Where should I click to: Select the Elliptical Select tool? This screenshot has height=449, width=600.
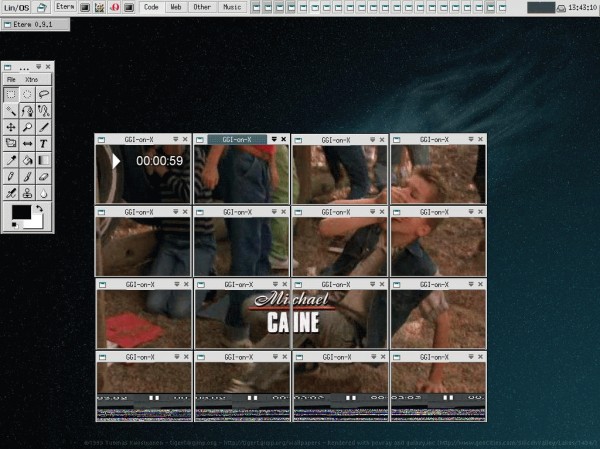pyautogui.click(x=27, y=94)
